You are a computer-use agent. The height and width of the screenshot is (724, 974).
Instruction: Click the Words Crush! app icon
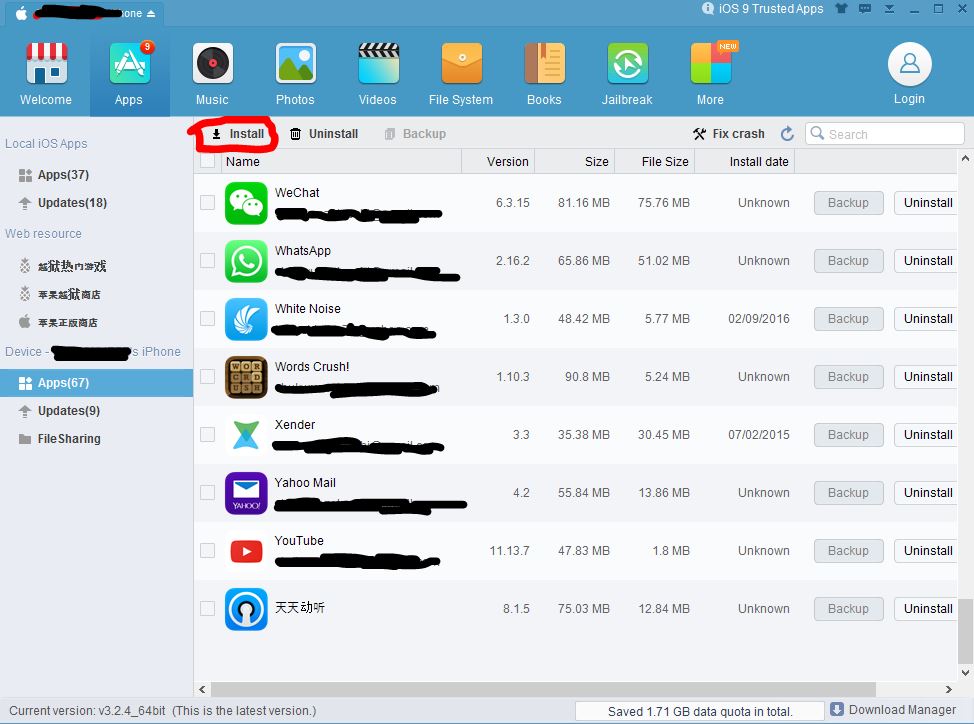point(246,377)
